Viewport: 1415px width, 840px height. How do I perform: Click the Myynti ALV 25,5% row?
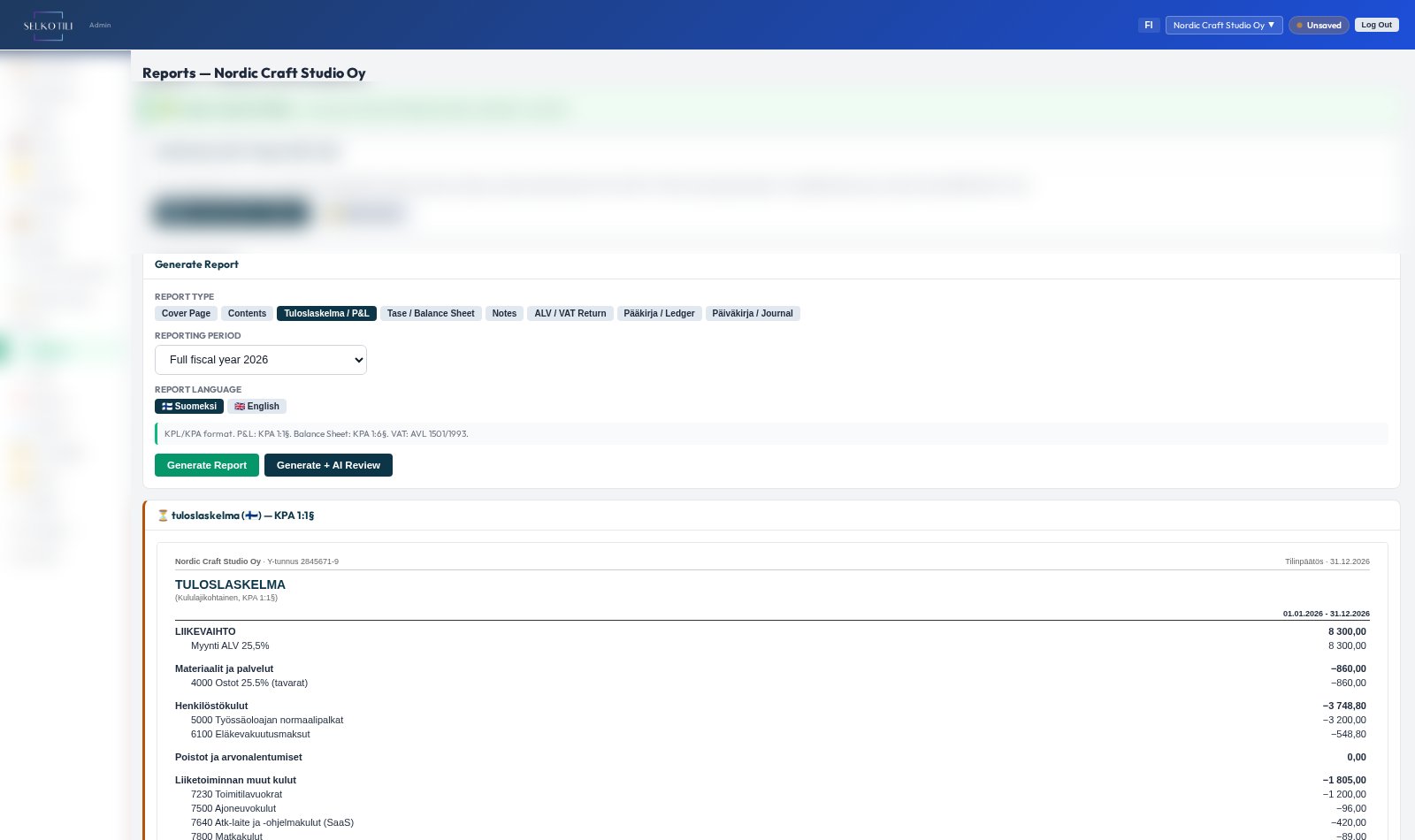[772, 645]
